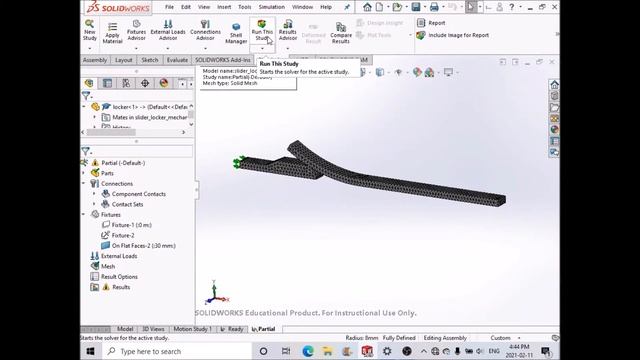
Task: Open the Connections Advisor
Action: pos(205,30)
